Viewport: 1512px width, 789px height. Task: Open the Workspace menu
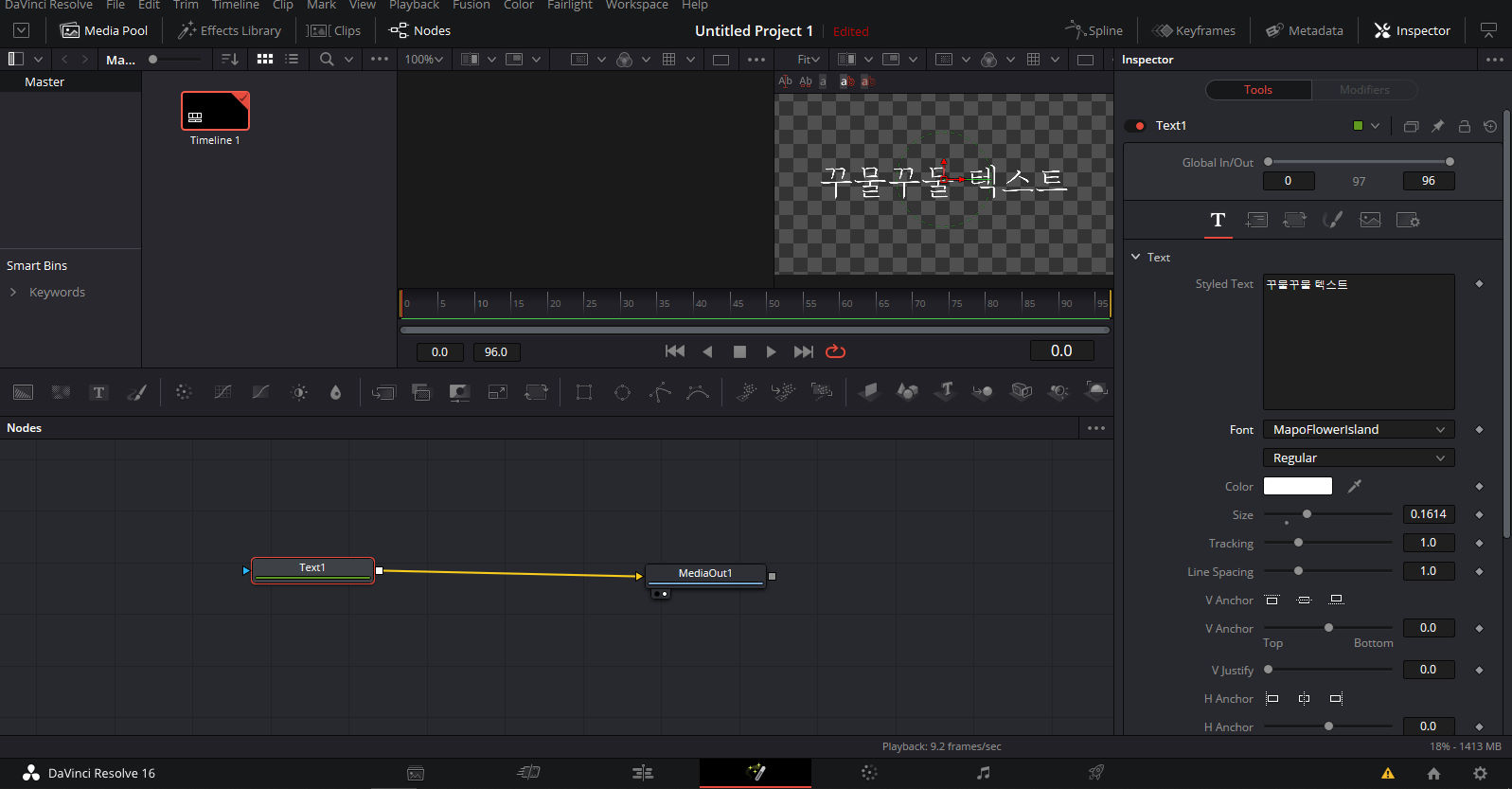click(637, 5)
